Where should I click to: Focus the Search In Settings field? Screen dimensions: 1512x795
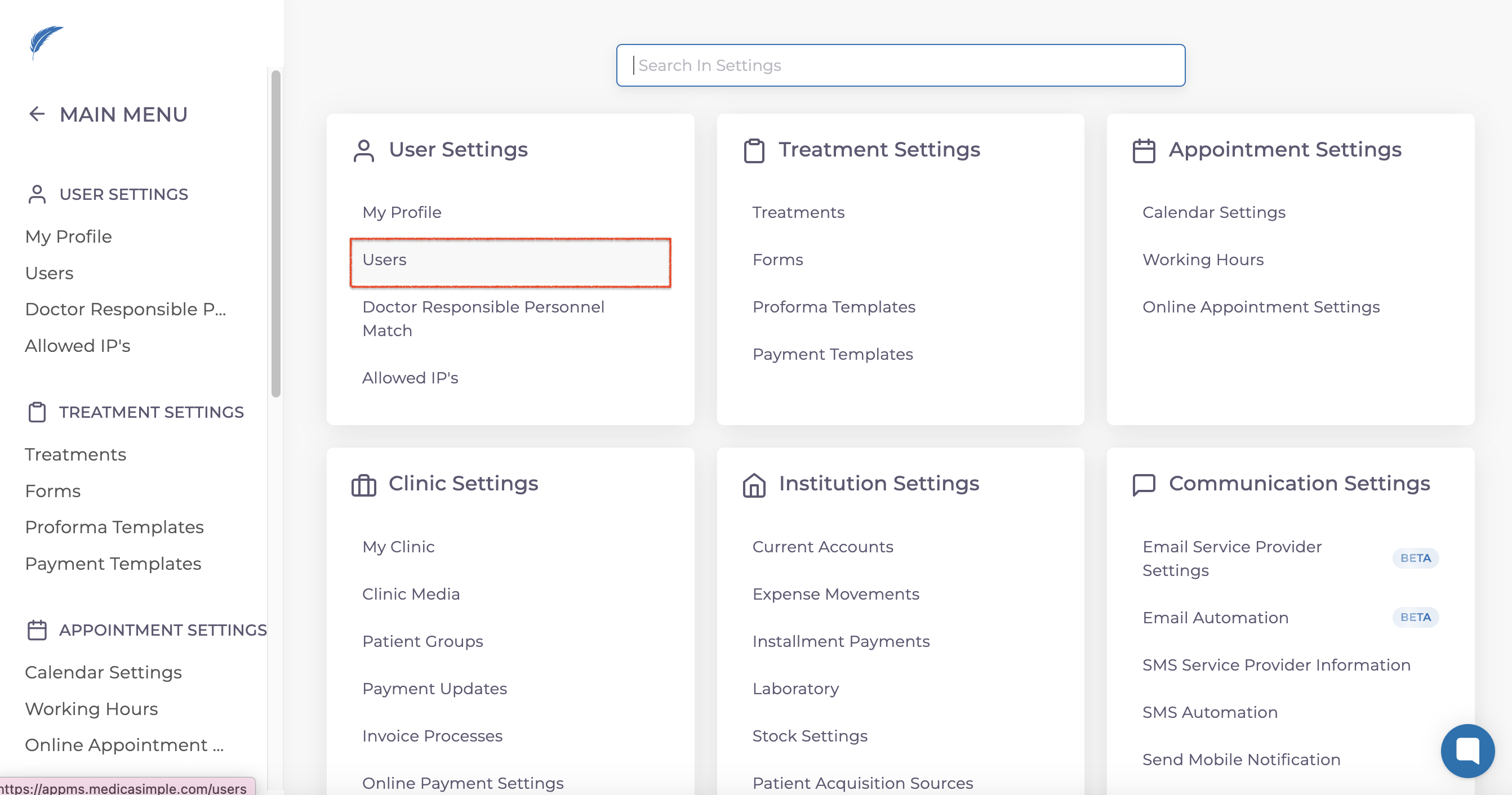tap(900, 65)
